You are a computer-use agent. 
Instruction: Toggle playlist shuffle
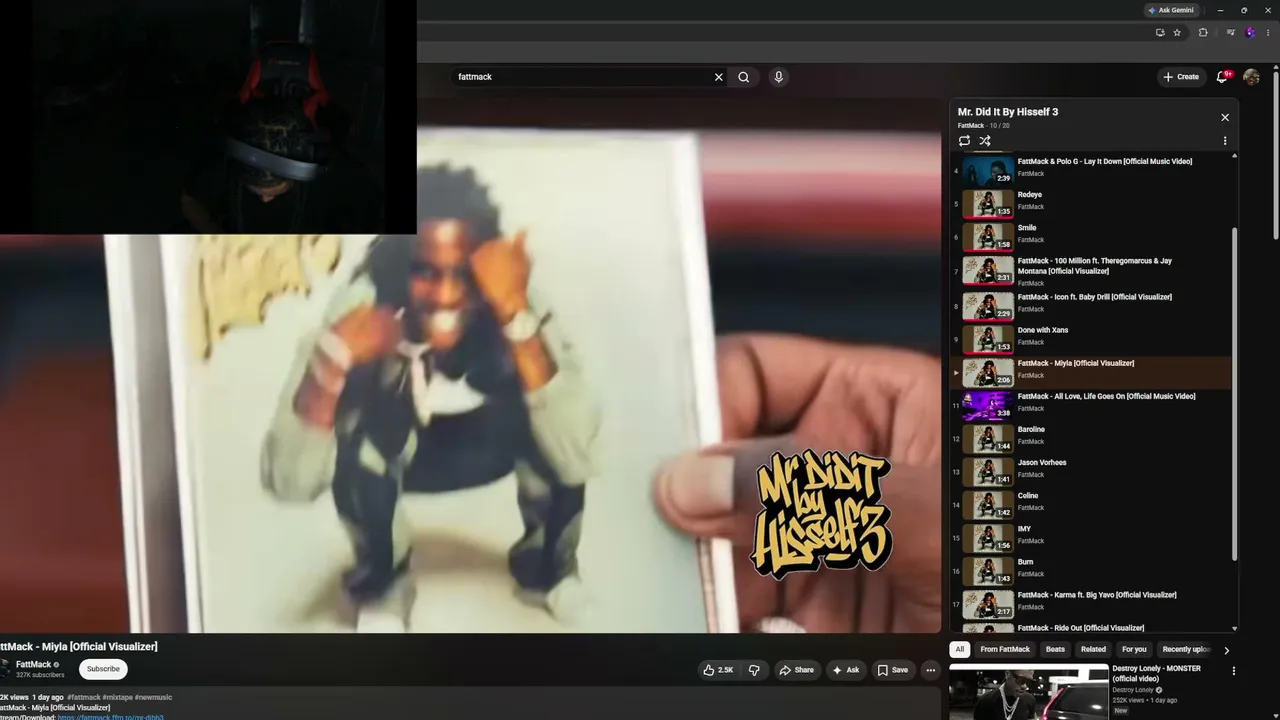pos(985,141)
